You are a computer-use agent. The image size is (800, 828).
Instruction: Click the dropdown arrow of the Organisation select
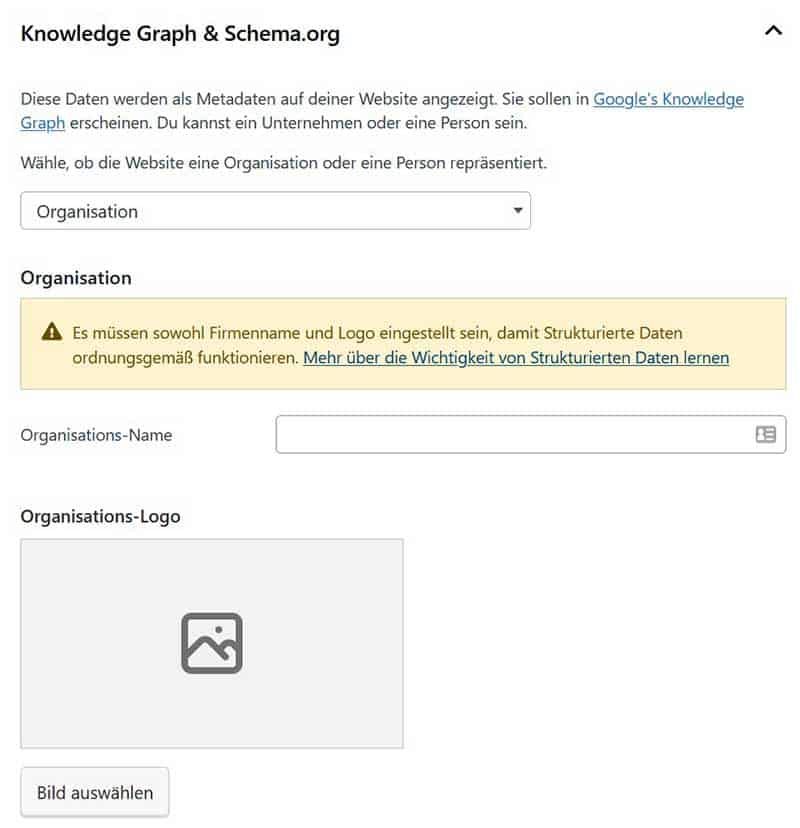coord(517,211)
